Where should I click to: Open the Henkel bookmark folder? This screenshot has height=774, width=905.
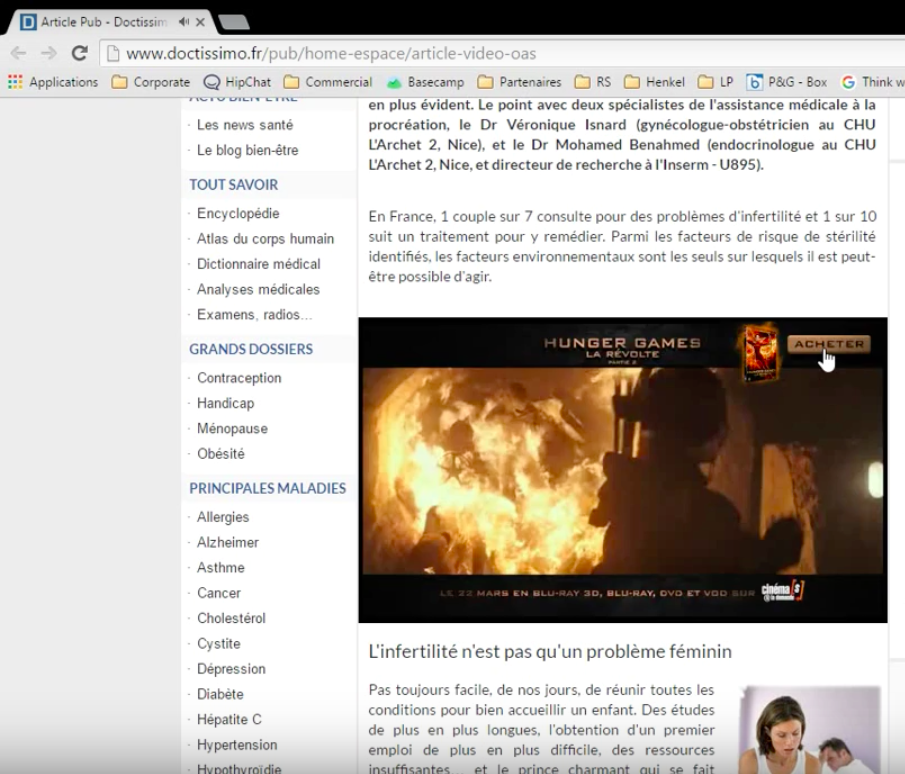(x=655, y=82)
